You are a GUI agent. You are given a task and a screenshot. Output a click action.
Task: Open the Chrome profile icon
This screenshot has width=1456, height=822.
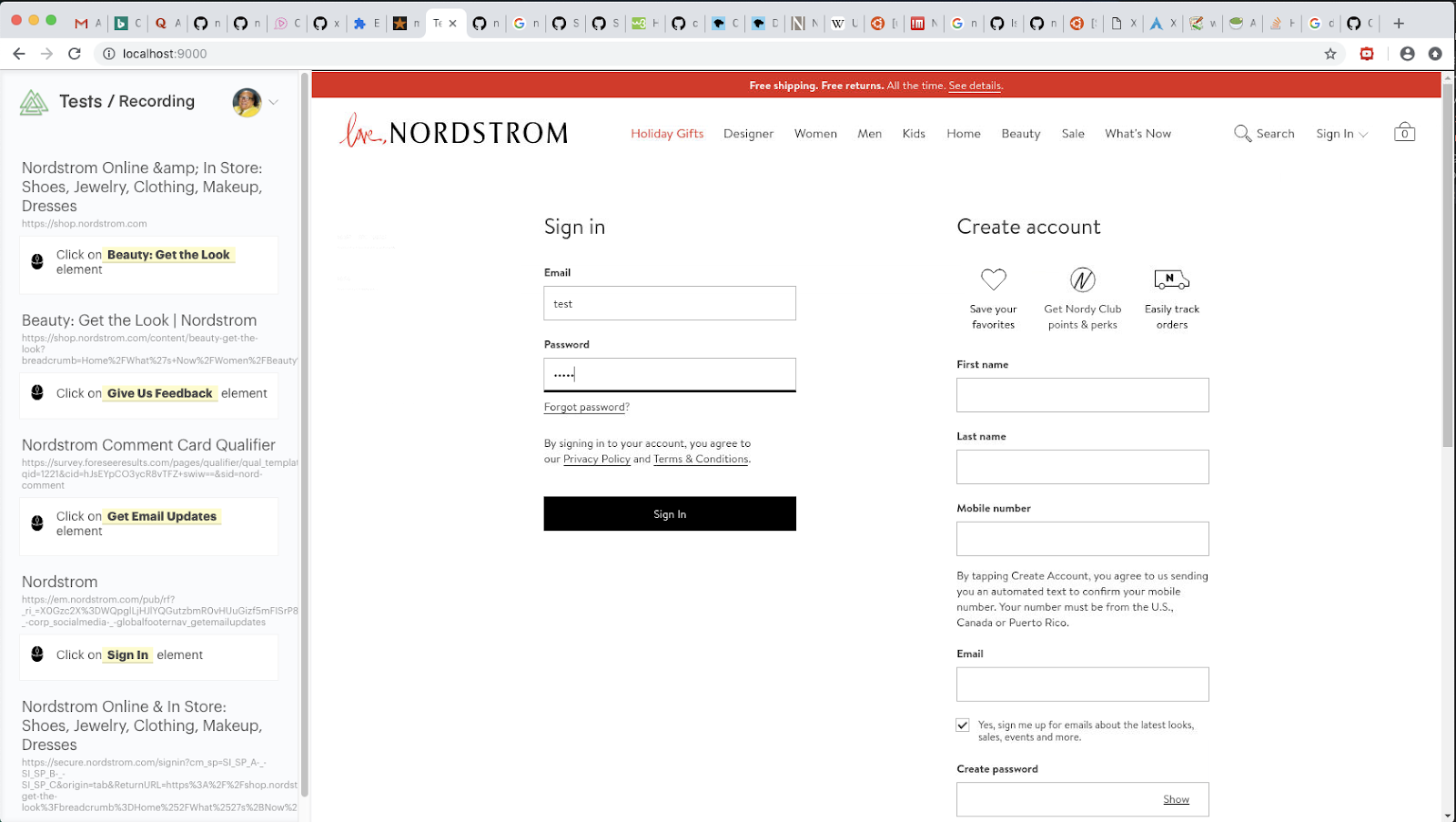[1408, 54]
